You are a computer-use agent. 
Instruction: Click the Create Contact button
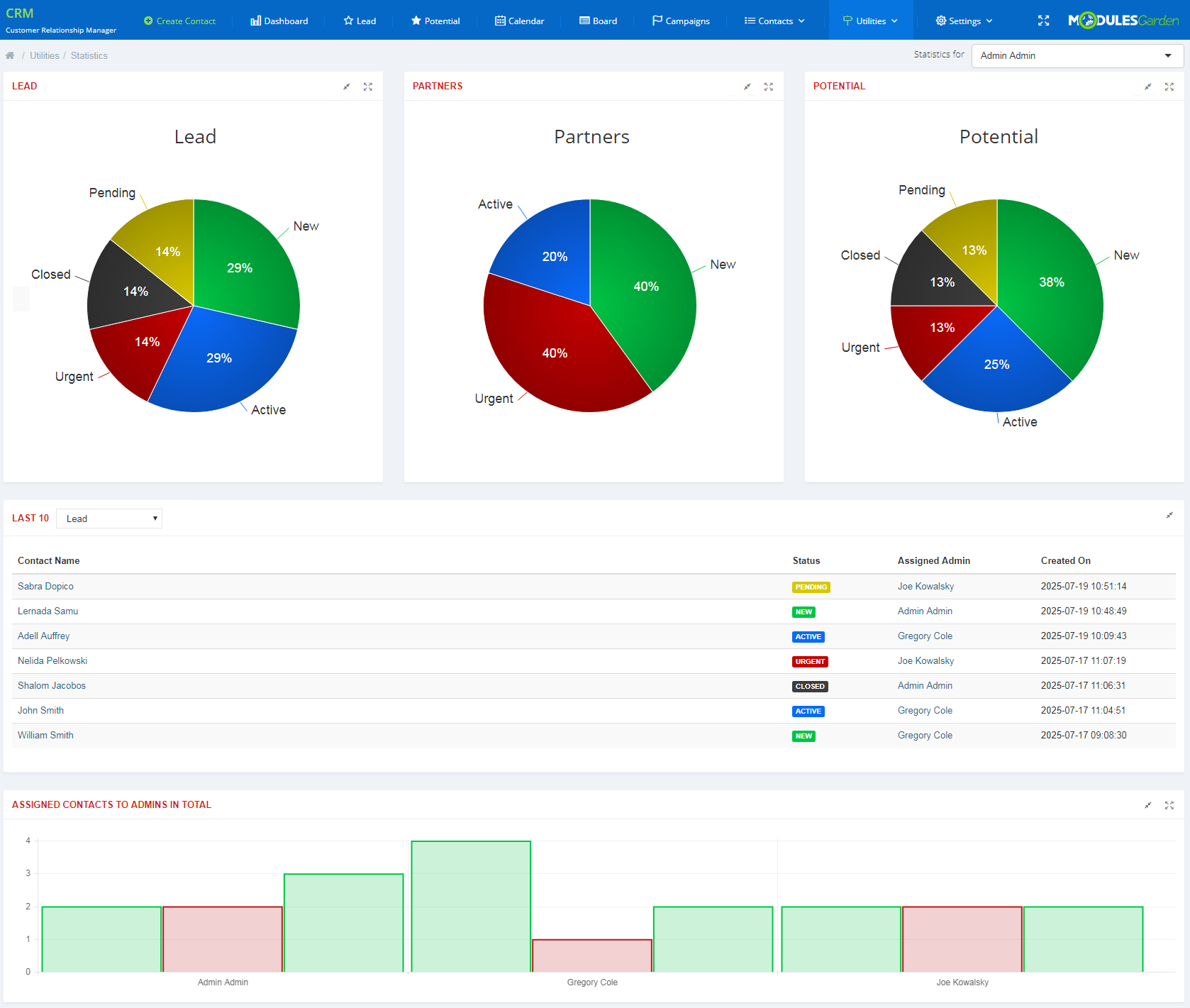[179, 21]
